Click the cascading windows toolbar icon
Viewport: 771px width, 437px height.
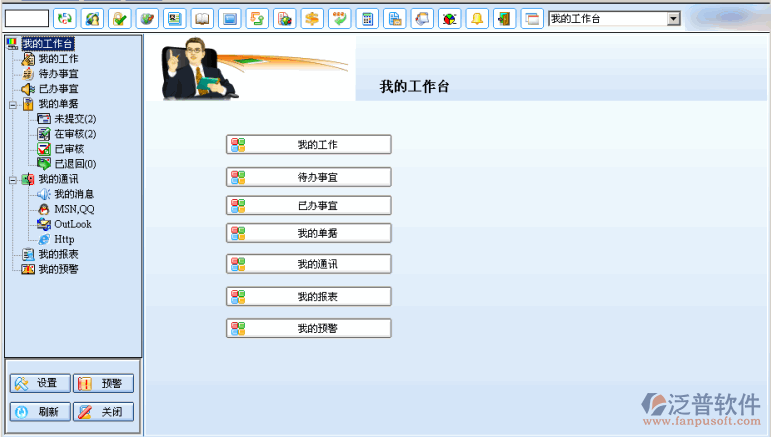[x=532, y=19]
